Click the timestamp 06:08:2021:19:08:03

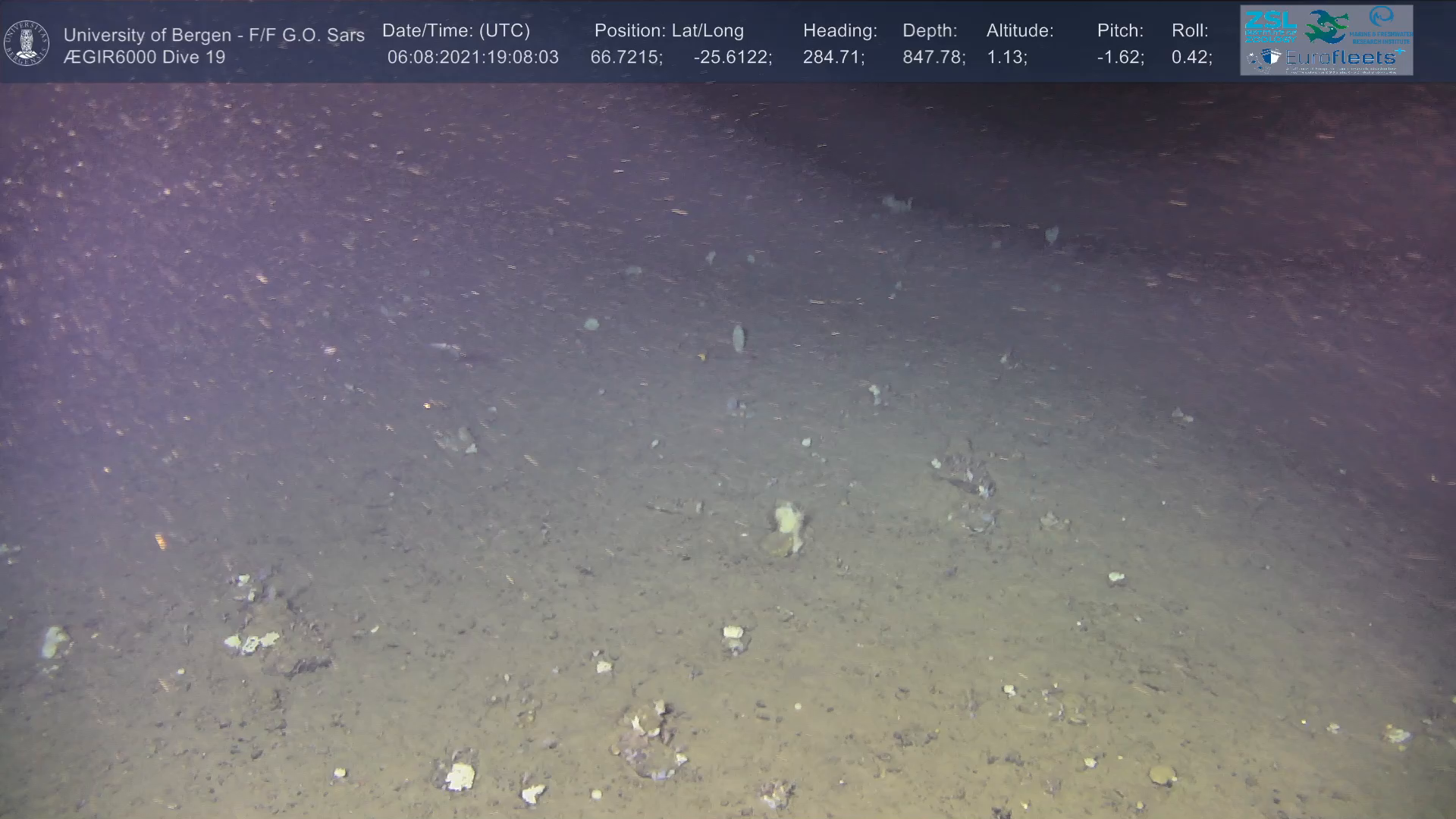pyautogui.click(x=472, y=58)
